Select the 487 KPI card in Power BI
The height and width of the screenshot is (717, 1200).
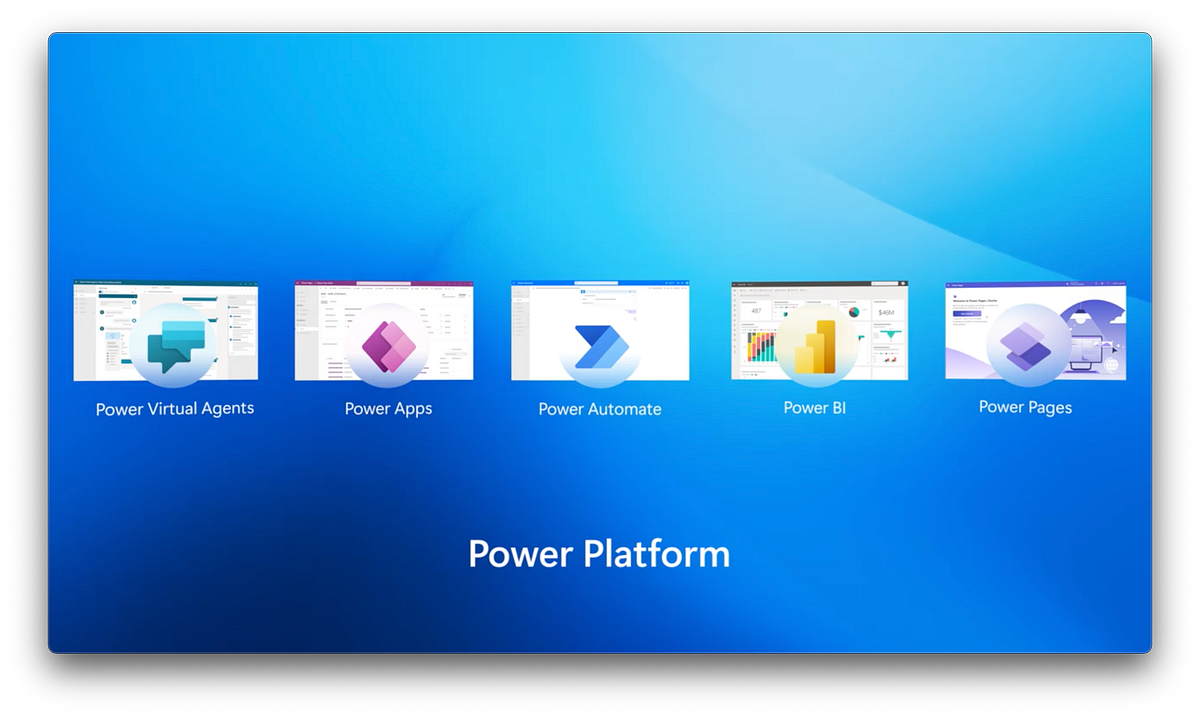coord(755,310)
